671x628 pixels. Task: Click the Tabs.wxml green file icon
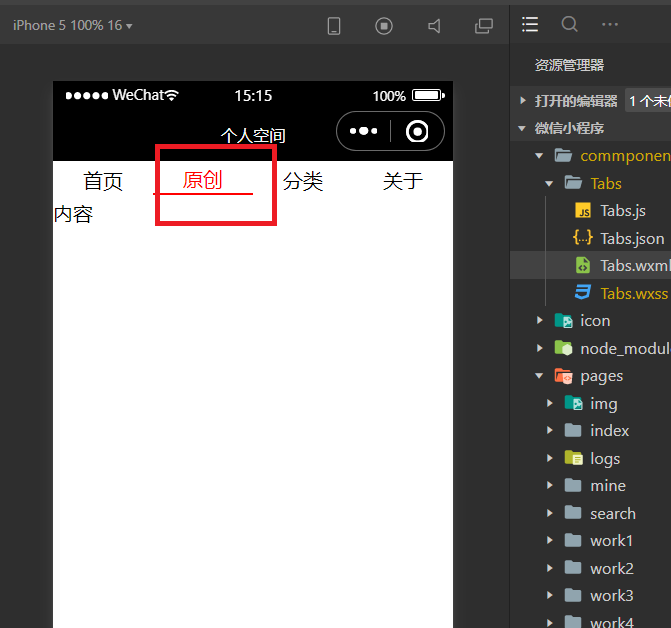(x=583, y=265)
